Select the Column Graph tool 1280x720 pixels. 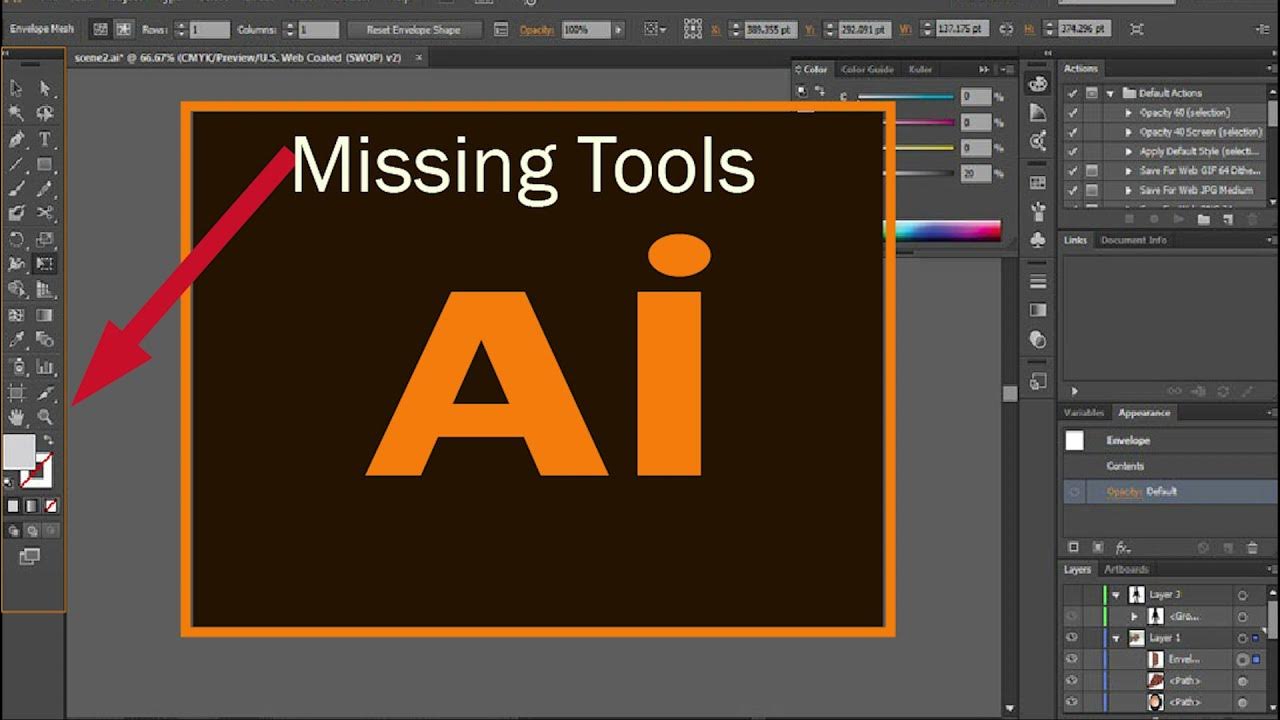point(45,367)
